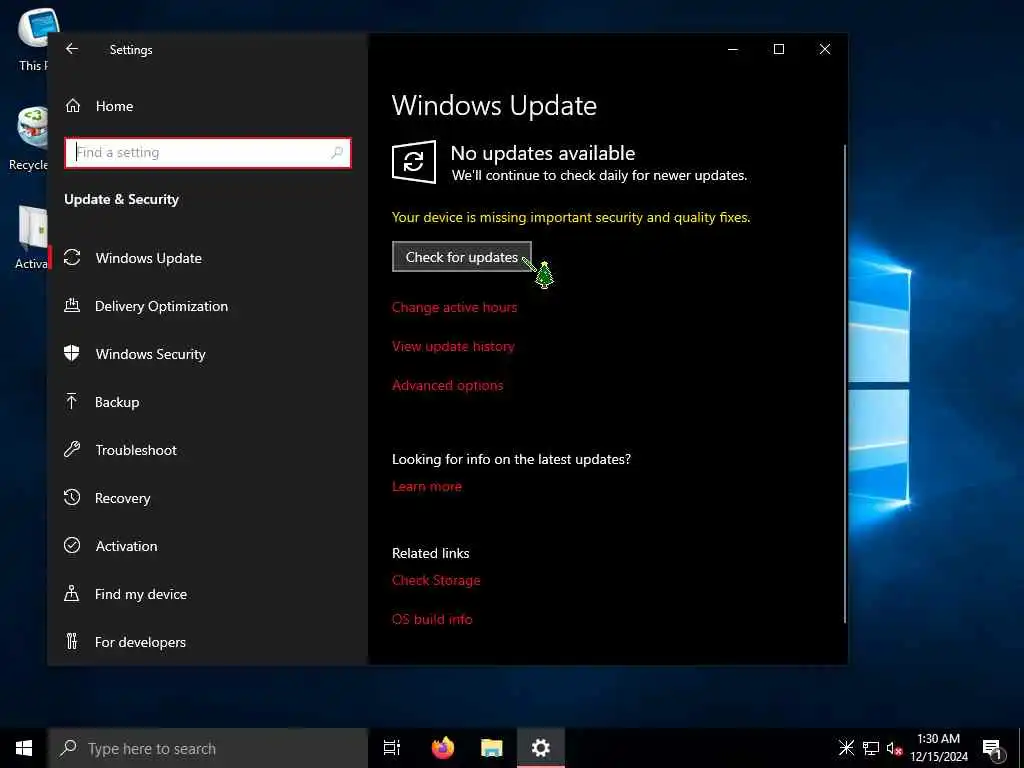Open Advanced options link
1024x768 pixels.
[x=447, y=385]
